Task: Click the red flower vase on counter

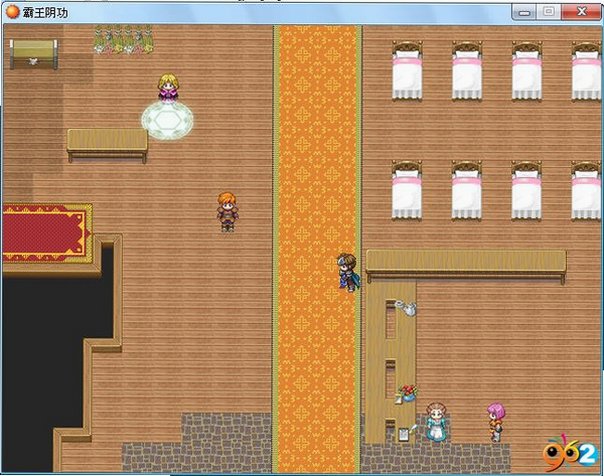Action: [x=408, y=393]
